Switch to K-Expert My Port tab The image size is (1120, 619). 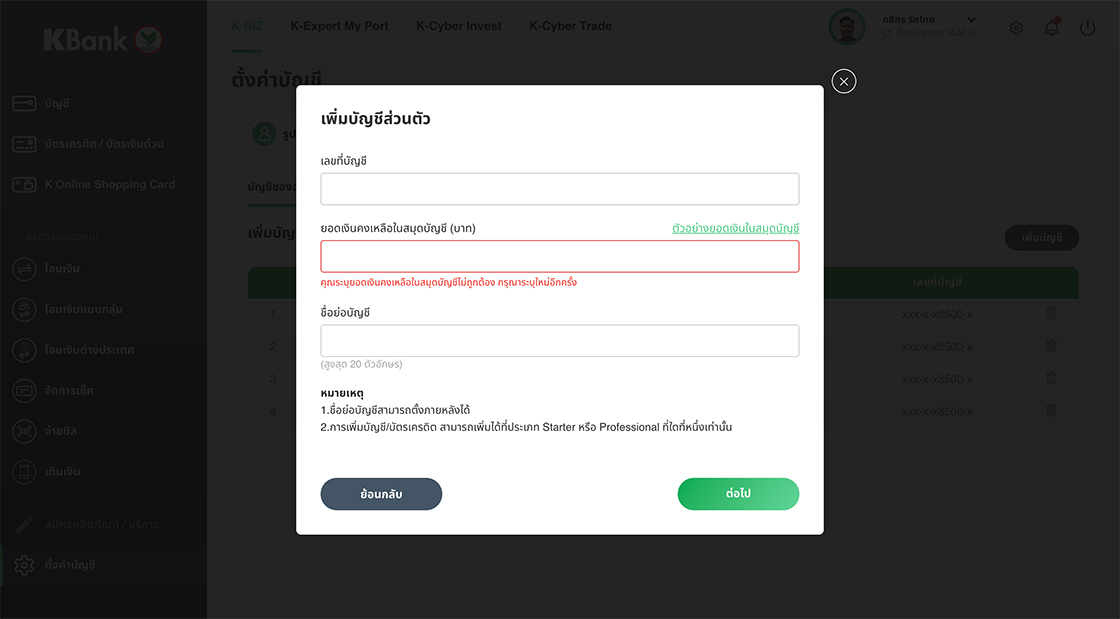(339, 26)
